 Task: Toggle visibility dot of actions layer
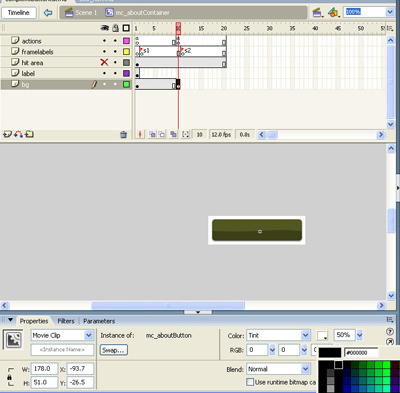point(104,41)
